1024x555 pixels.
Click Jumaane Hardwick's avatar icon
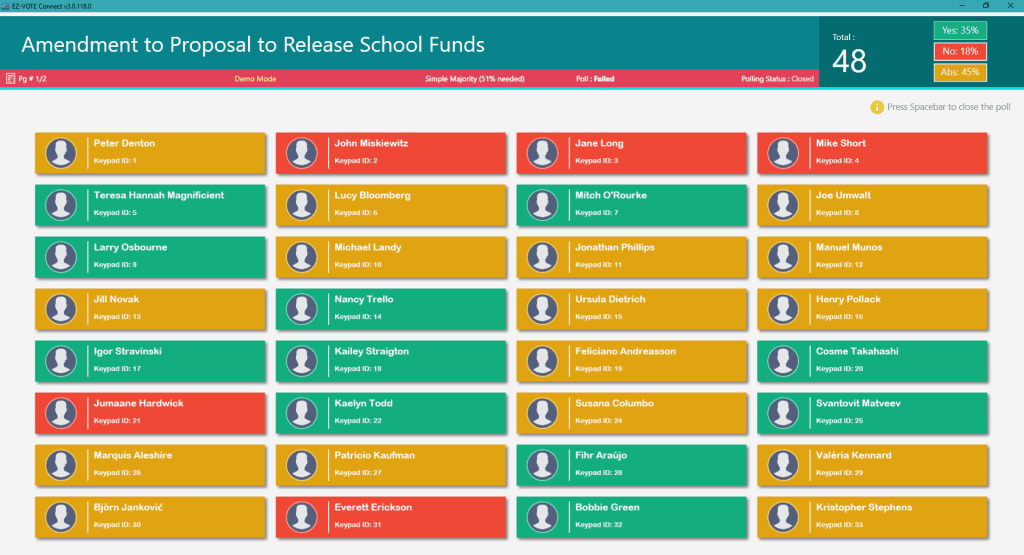(61, 412)
